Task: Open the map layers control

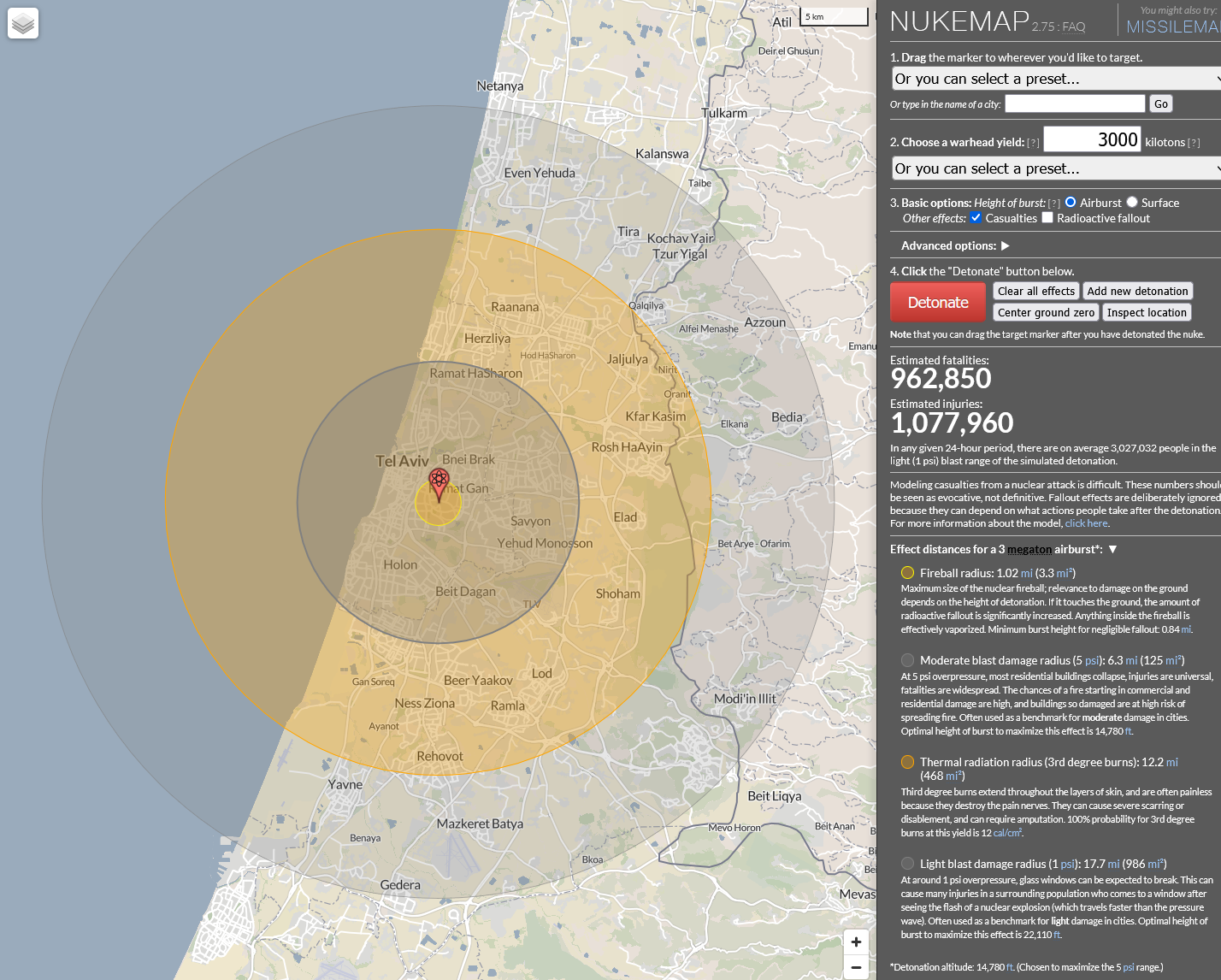Action: 24,23
